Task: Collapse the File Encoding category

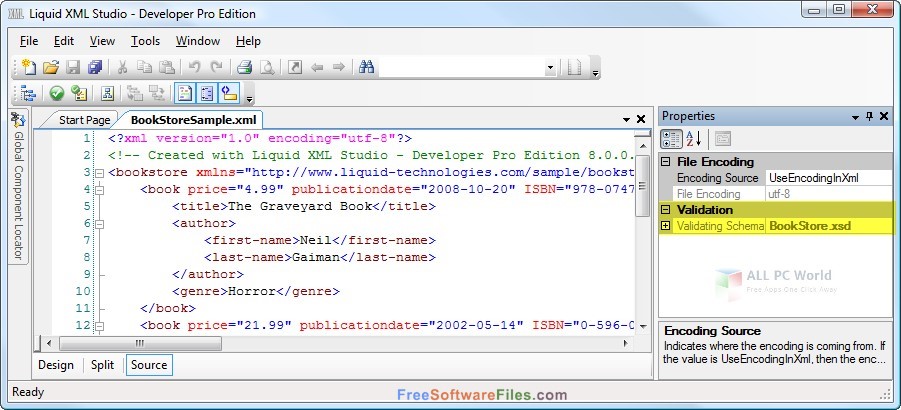Action: coord(665,162)
